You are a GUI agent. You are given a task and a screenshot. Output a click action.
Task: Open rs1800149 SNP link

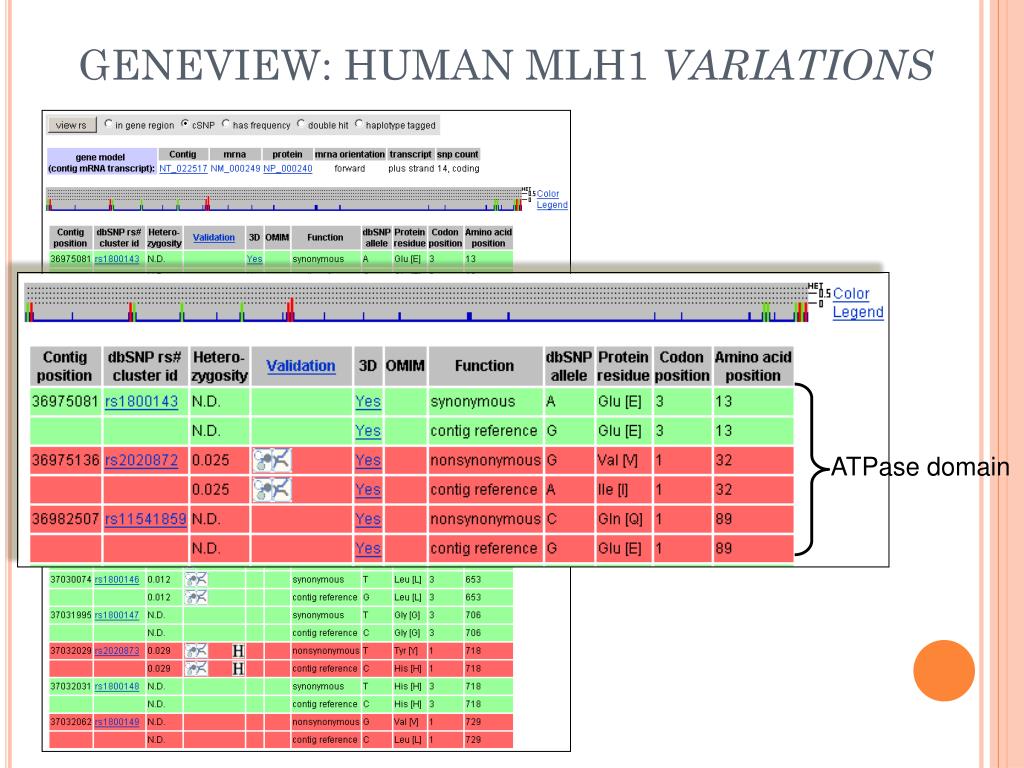(117, 722)
